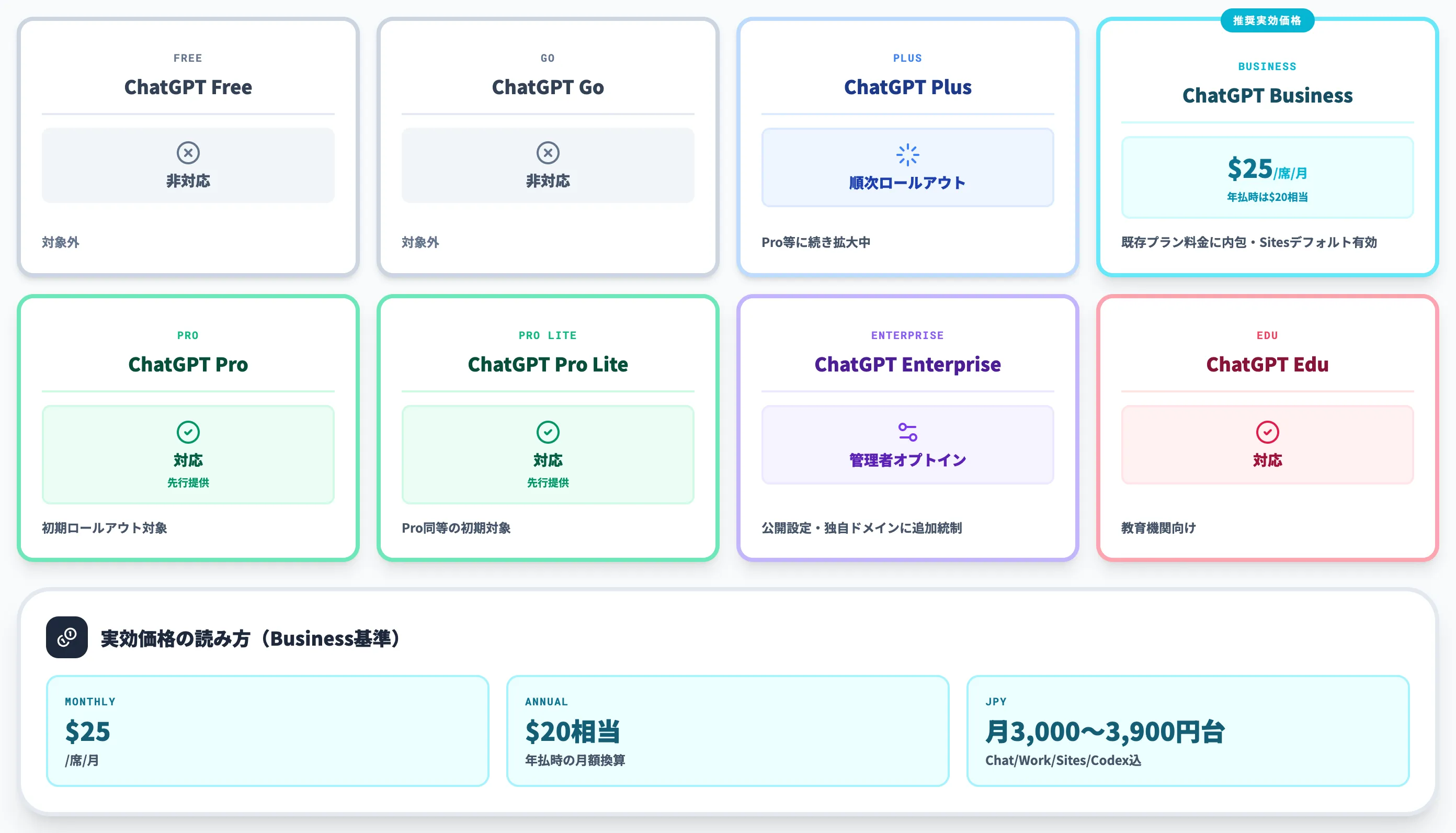Click 対象外 footnote in the Go card
The image size is (1456, 833).
420,242
